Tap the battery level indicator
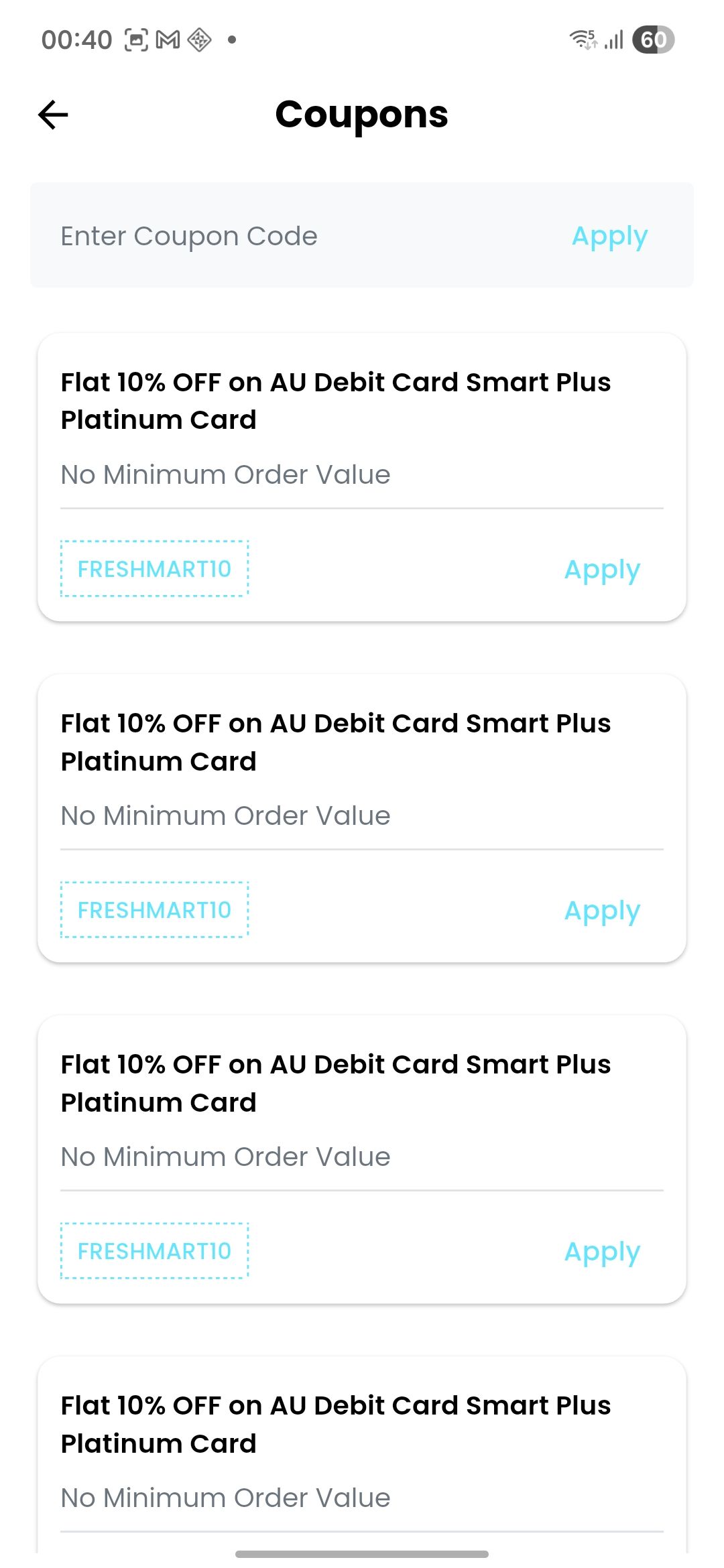Viewport: 724px width, 1568px height. (653, 40)
